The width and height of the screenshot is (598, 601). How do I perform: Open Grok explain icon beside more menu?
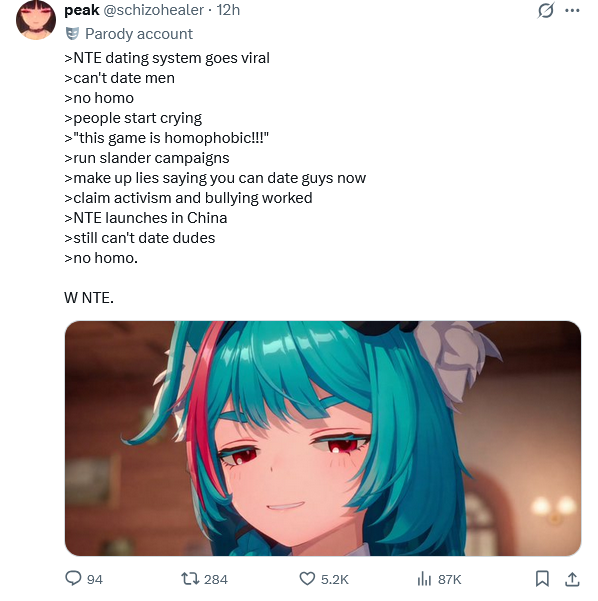[x=545, y=10]
